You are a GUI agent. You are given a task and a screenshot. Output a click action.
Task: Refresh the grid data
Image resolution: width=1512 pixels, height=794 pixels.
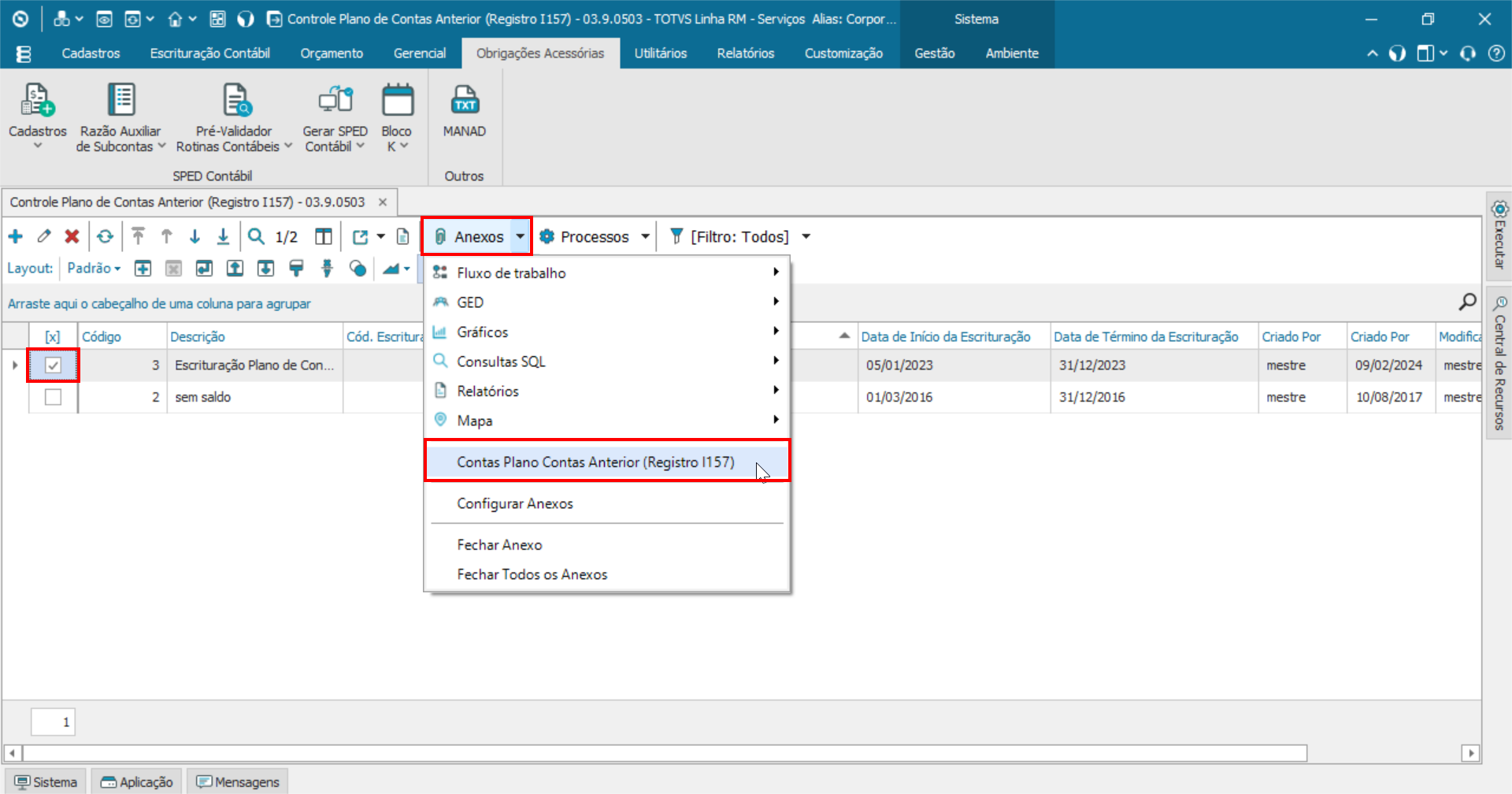pyautogui.click(x=105, y=236)
